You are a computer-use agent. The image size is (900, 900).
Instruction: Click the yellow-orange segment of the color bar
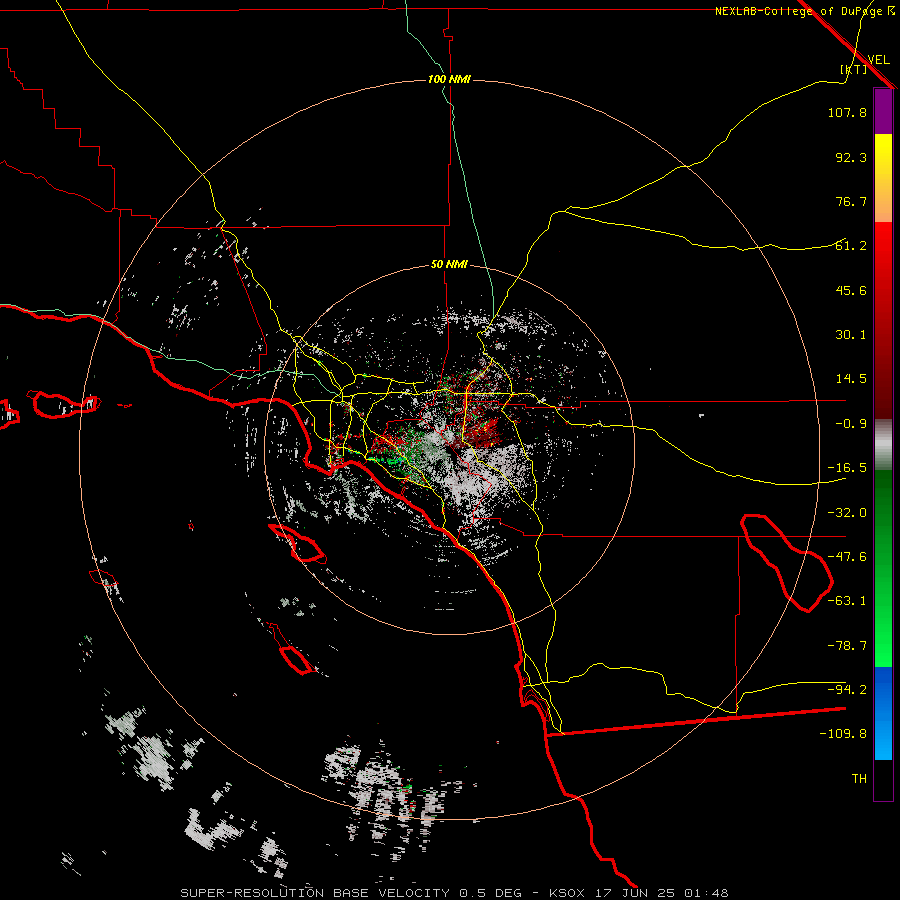click(x=883, y=178)
